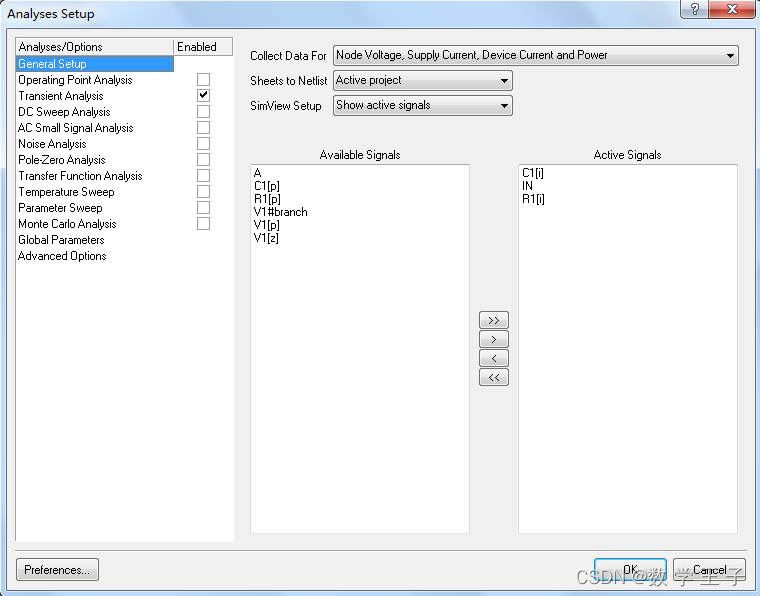The image size is (760, 596).
Task: Click the help question mark in the title bar
Action: 690,10
